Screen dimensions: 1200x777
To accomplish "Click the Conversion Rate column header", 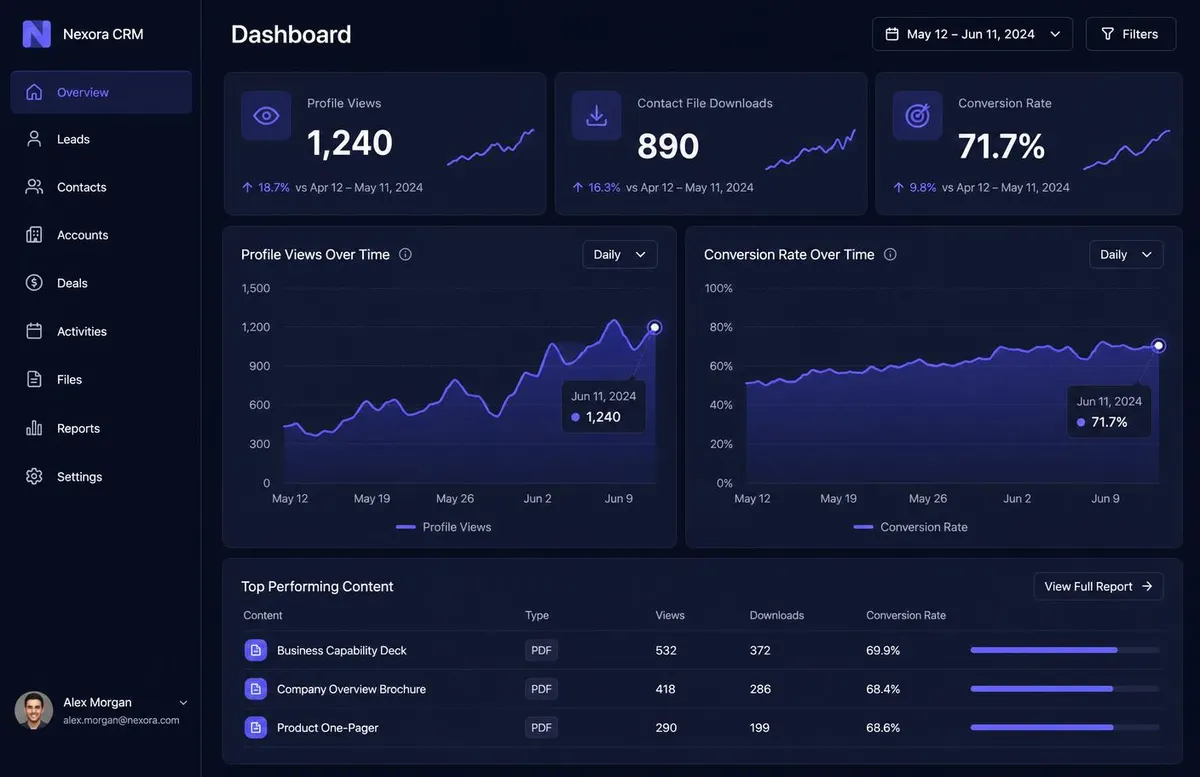I will coord(906,615).
